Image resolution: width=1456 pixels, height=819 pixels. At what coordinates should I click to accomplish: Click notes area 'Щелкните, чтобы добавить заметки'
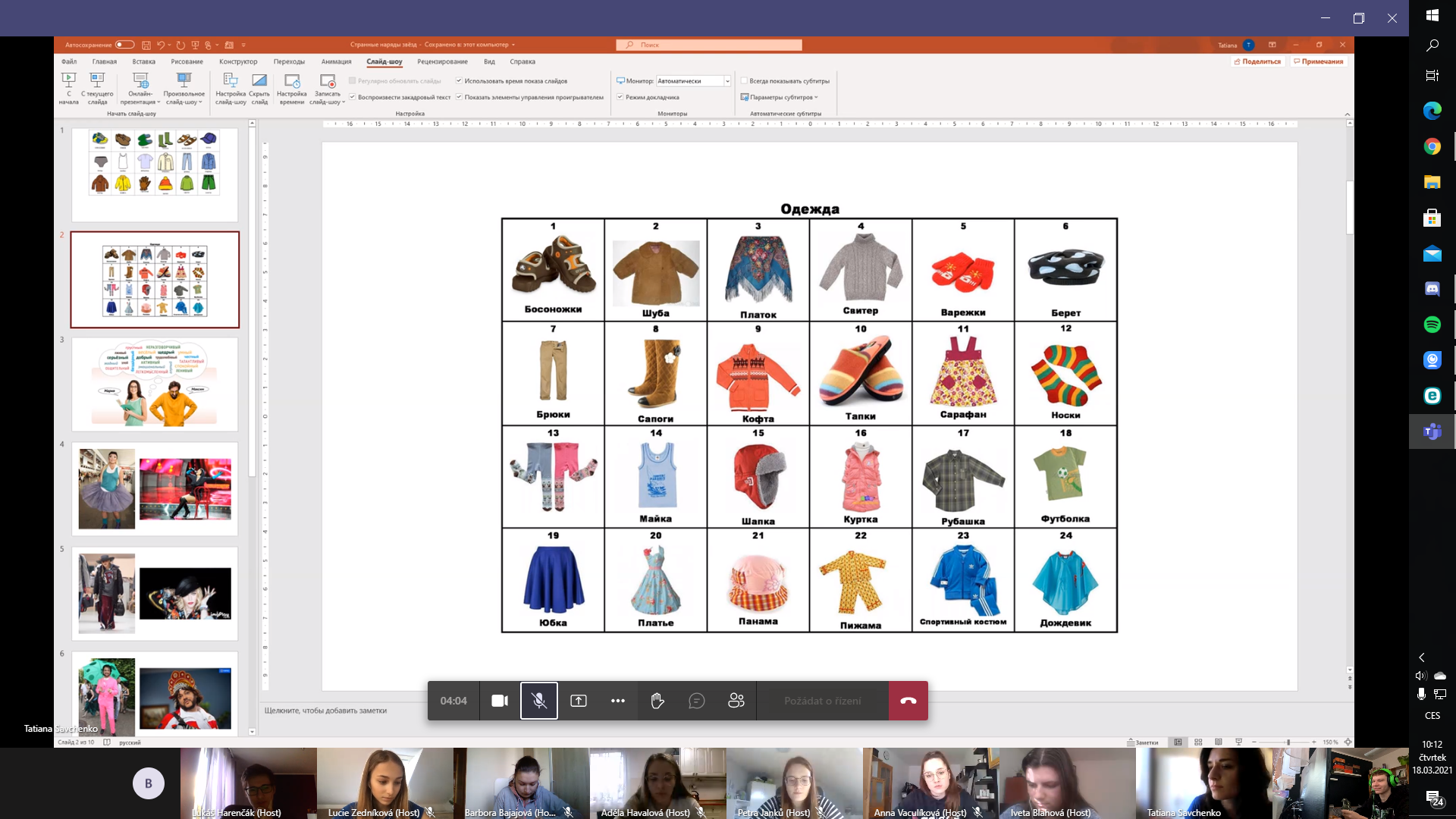(325, 711)
